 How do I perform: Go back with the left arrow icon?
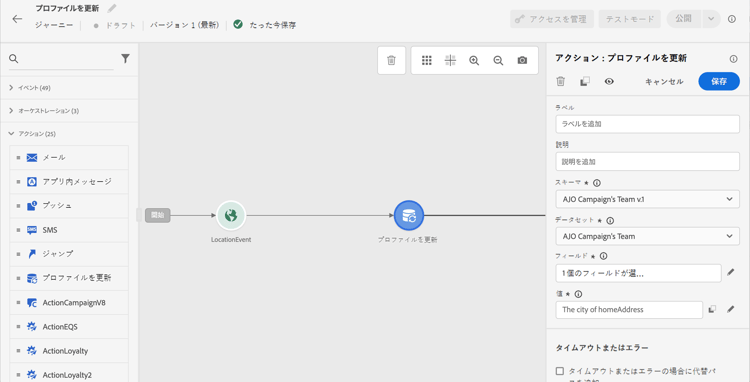pyautogui.click(x=17, y=19)
